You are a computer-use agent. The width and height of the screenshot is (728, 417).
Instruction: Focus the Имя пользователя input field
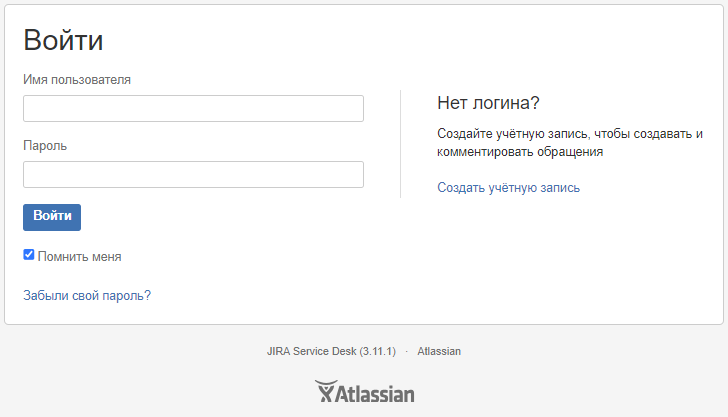[193, 109]
